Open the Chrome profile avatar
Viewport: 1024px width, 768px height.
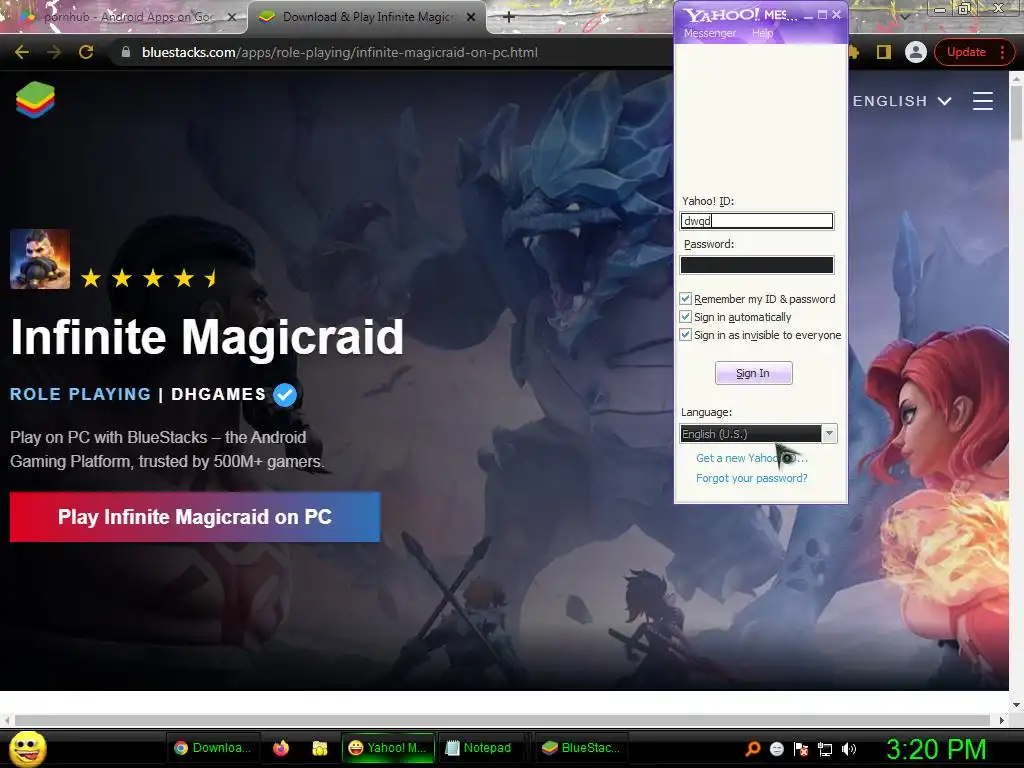(x=916, y=52)
